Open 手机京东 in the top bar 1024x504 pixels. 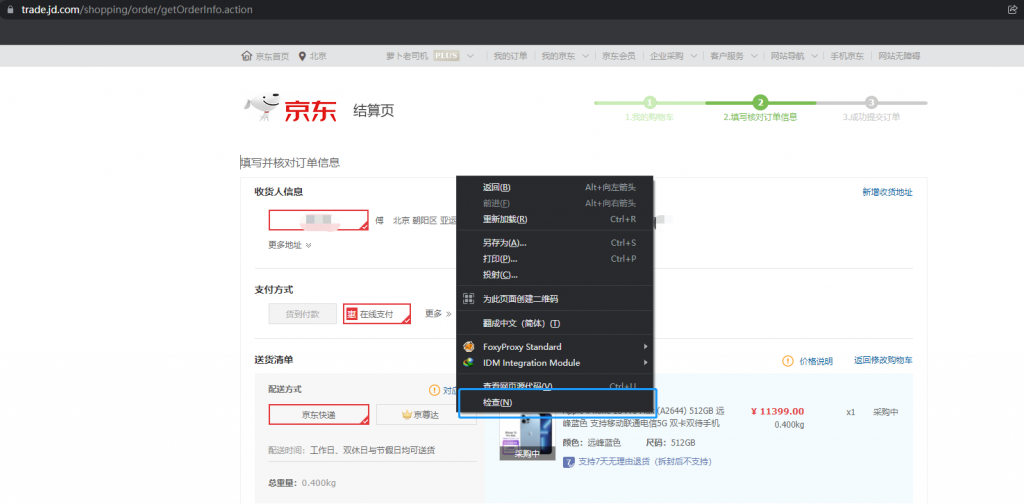point(847,56)
